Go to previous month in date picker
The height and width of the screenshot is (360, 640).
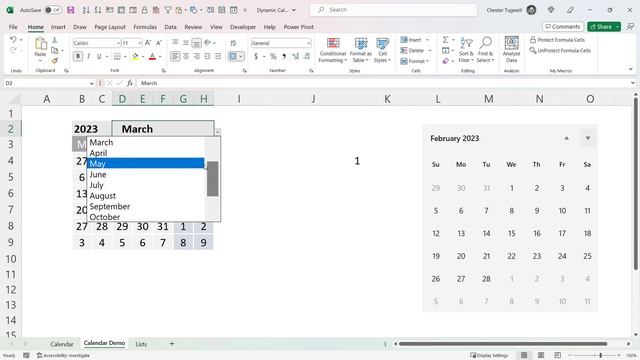pos(567,138)
